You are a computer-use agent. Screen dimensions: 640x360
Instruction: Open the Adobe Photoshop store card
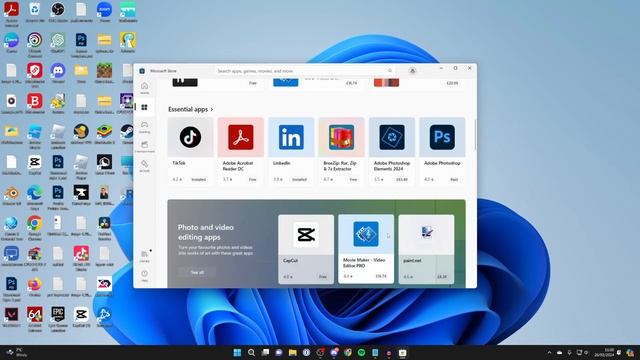[442, 151]
